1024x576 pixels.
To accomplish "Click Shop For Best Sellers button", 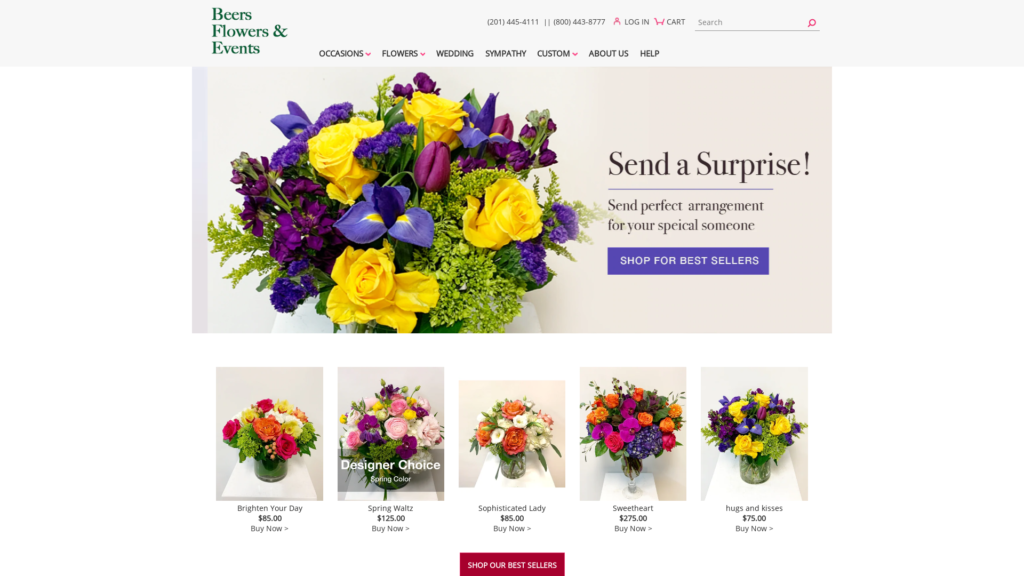I will 688,261.
